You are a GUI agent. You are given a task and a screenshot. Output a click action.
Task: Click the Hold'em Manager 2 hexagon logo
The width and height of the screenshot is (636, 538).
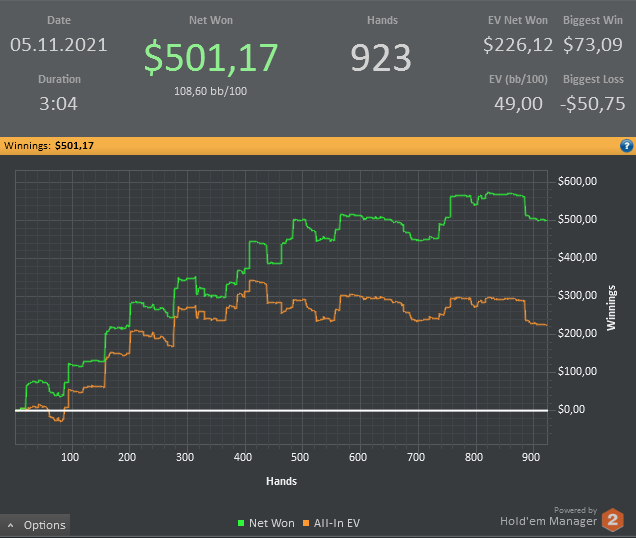coord(612,519)
